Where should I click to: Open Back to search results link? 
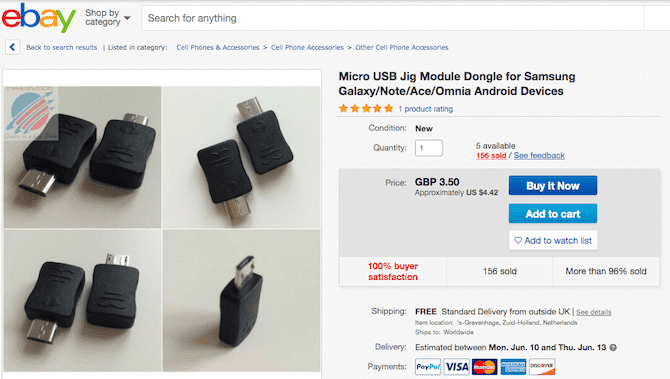coord(62,47)
